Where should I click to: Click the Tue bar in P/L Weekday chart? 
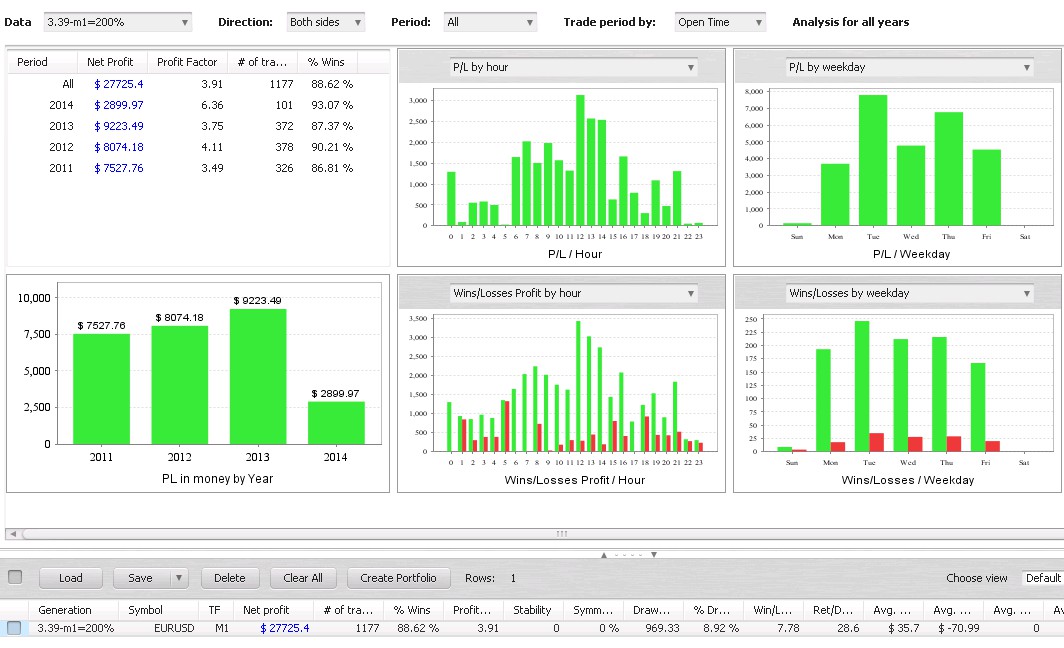coord(873,160)
